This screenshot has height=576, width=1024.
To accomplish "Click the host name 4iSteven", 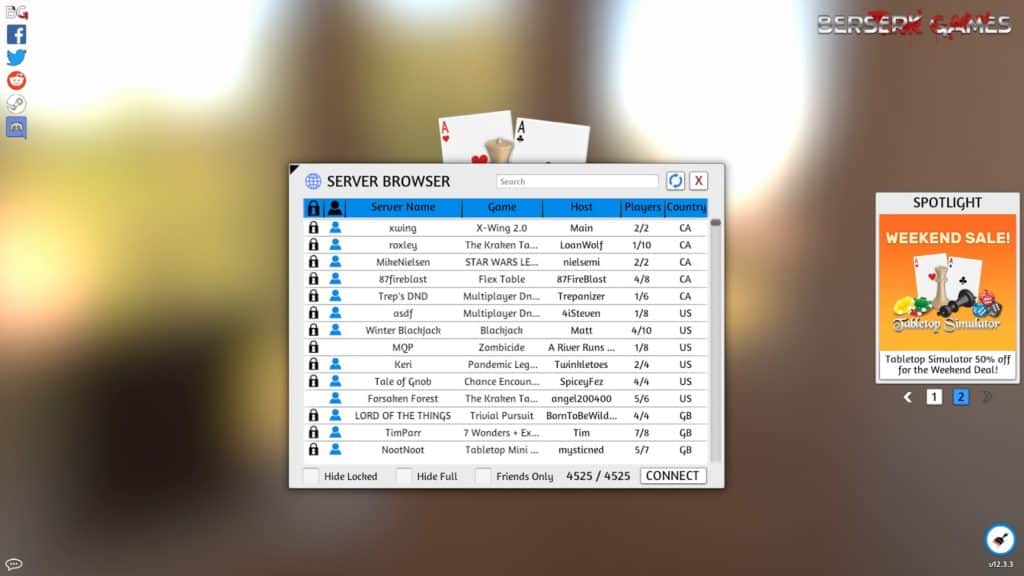I will click(581, 313).
